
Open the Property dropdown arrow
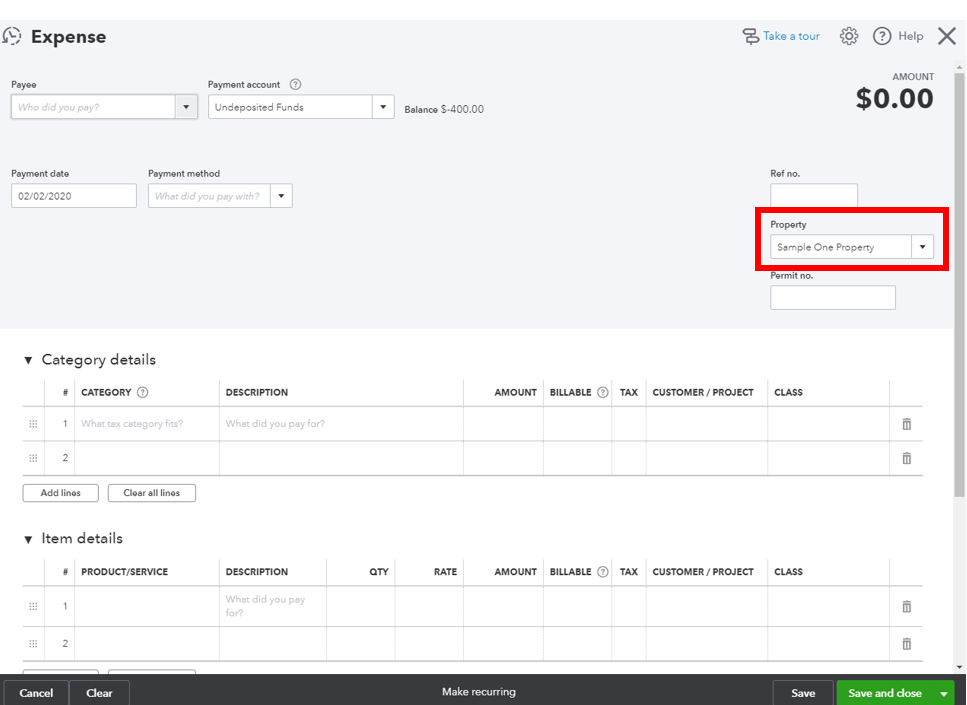[x=923, y=247]
